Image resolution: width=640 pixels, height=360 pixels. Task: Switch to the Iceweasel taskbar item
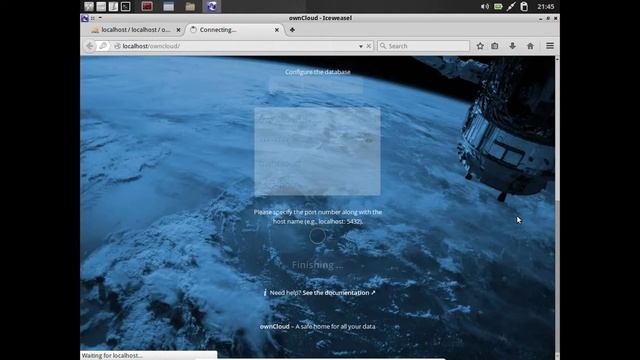pos(212,6)
